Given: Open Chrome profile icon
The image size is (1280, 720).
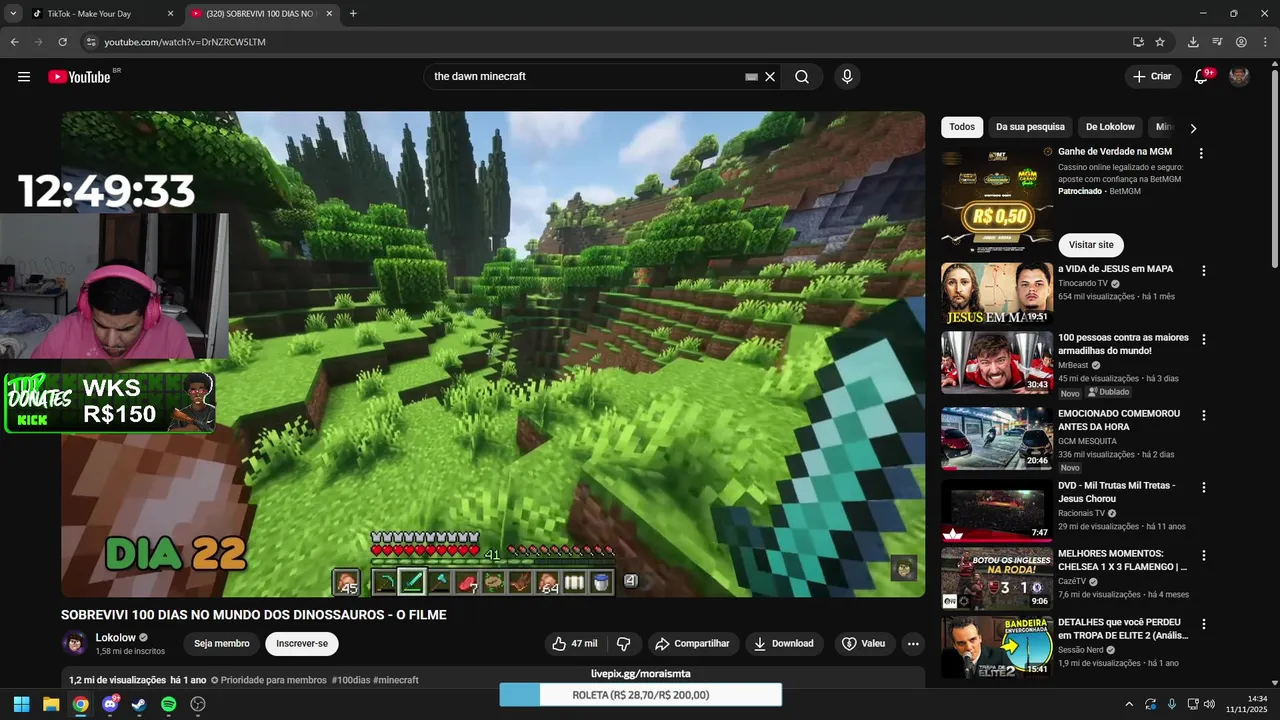Looking at the screenshot, I should (x=1241, y=42).
